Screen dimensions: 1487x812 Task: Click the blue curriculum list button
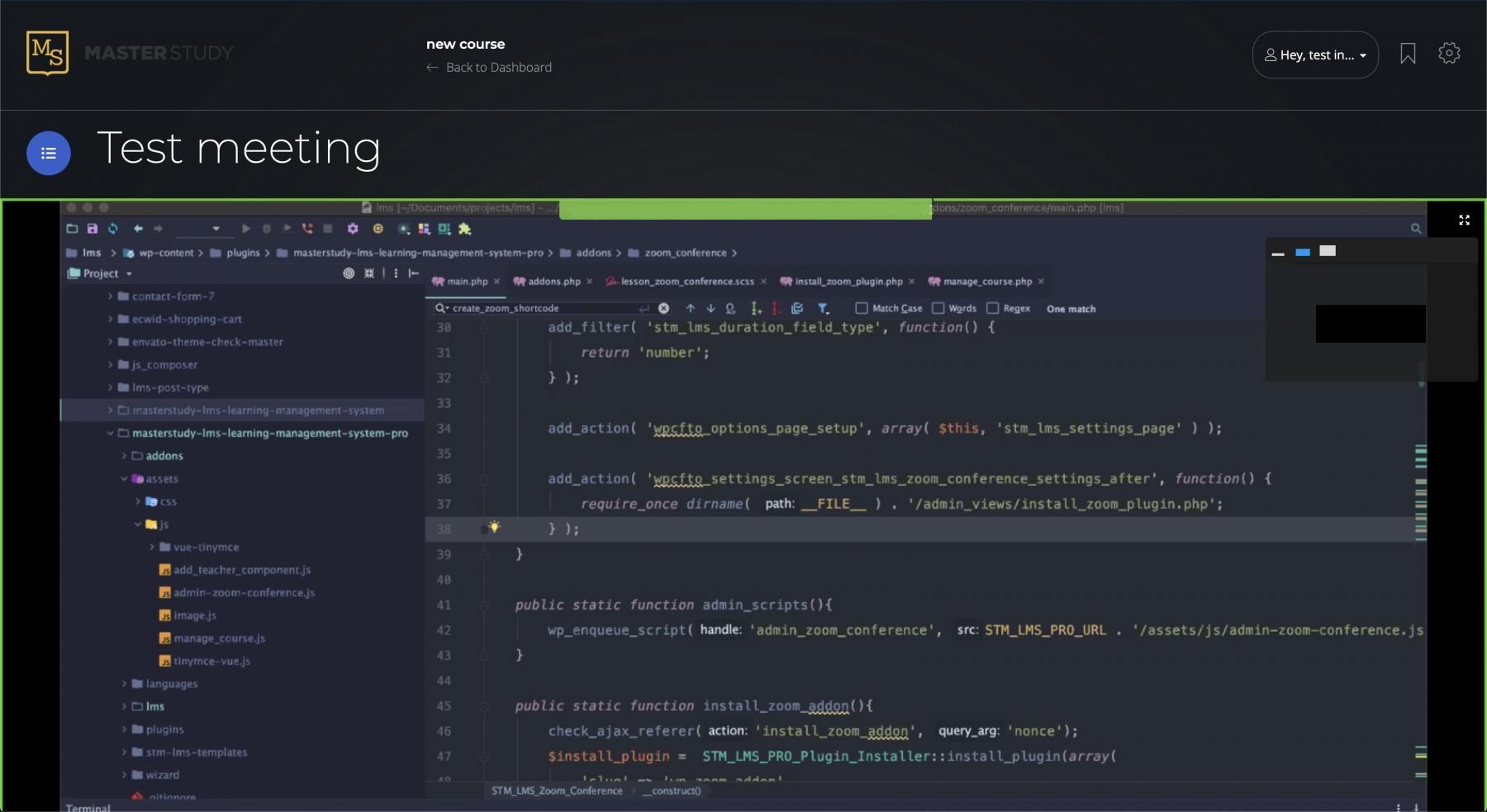49,153
